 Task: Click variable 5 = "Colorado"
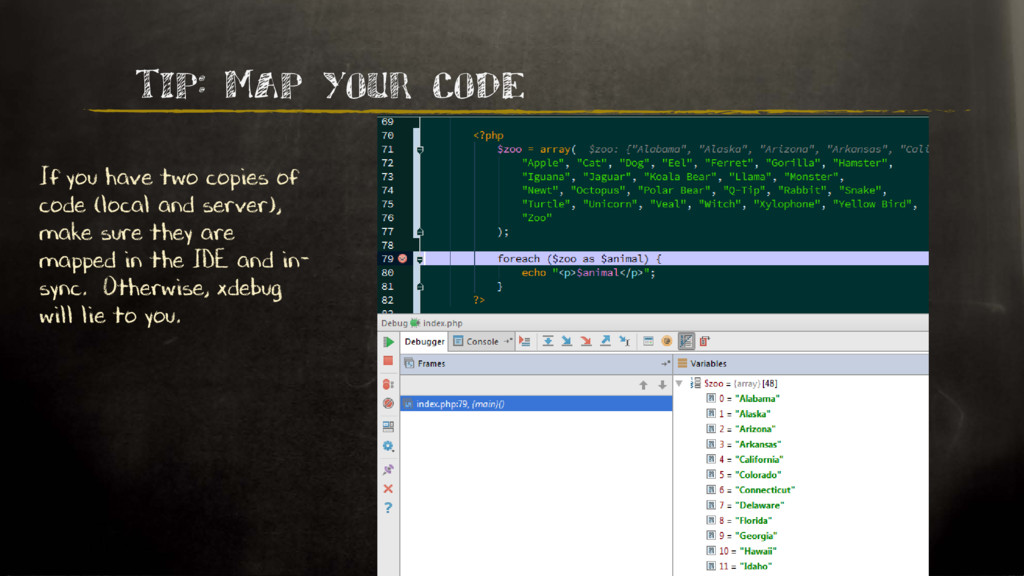[744, 475]
